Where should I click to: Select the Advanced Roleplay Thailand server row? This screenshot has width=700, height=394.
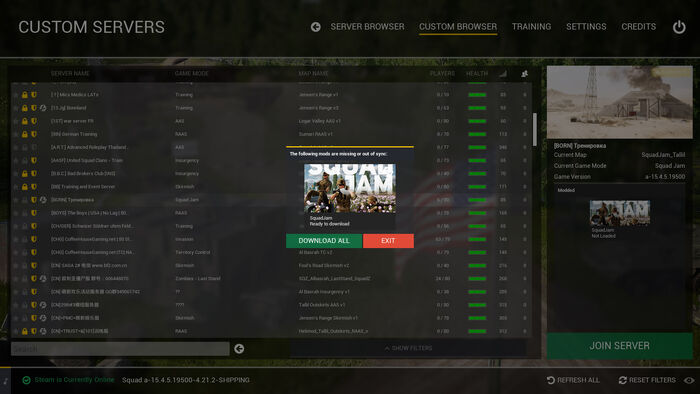[x=271, y=147]
